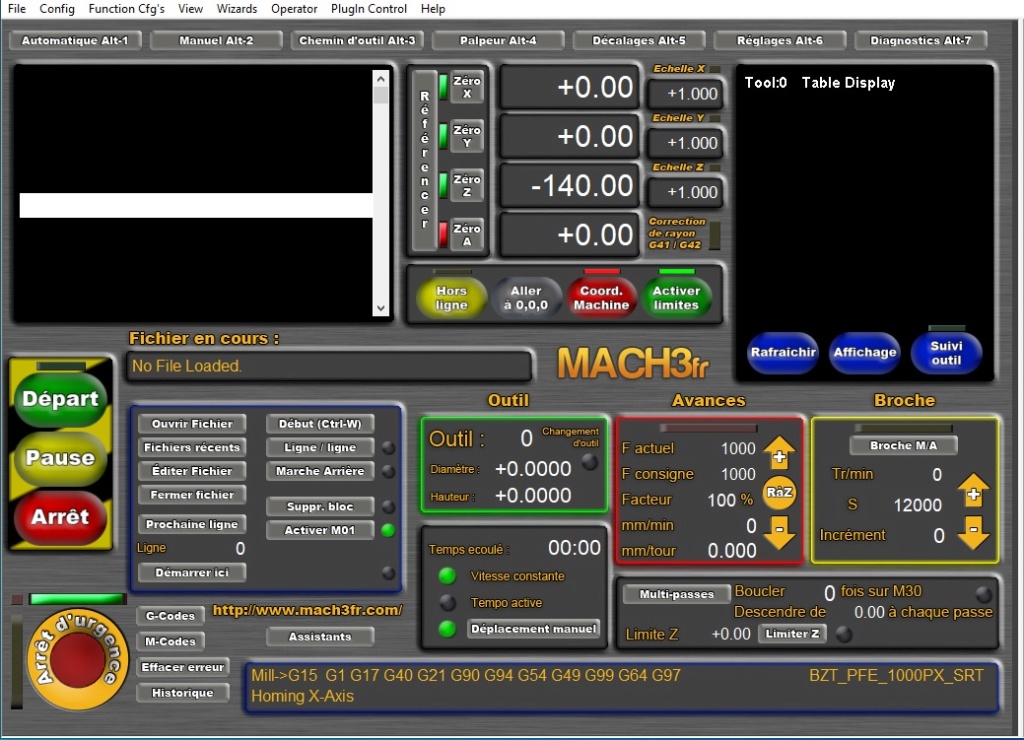
Task: Click the Démarrer ici button
Action: pyautogui.click(x=192, y=573)
